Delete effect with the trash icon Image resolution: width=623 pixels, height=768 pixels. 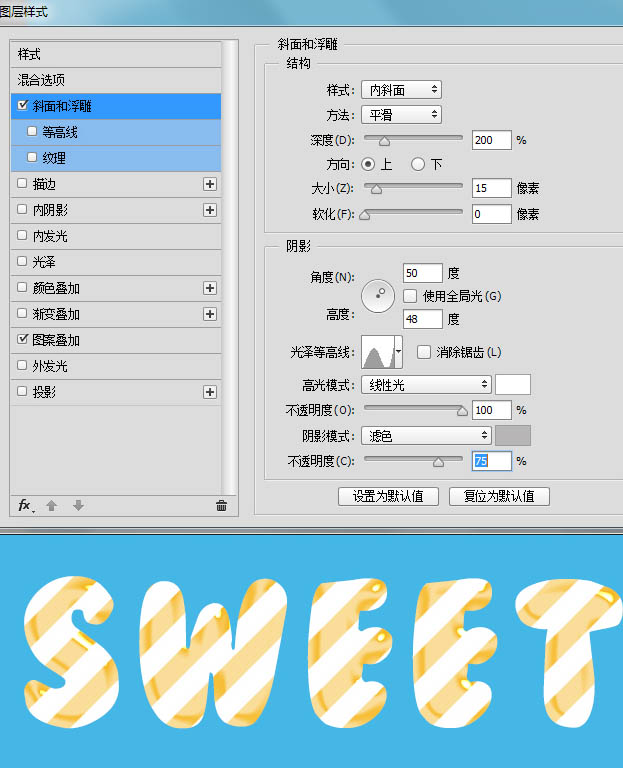221,505
